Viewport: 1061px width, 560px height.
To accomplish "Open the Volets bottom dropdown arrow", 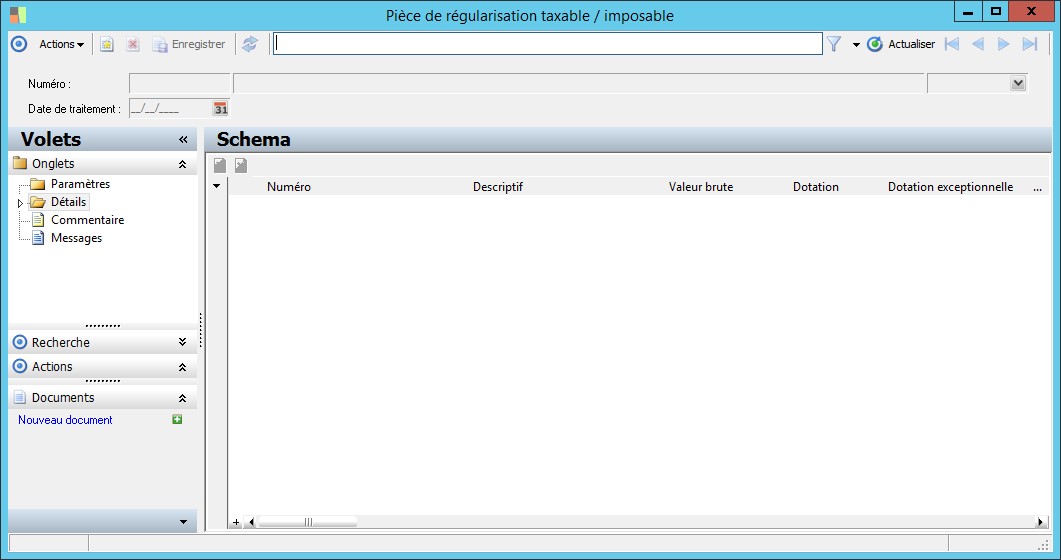I will pos(183,521).
